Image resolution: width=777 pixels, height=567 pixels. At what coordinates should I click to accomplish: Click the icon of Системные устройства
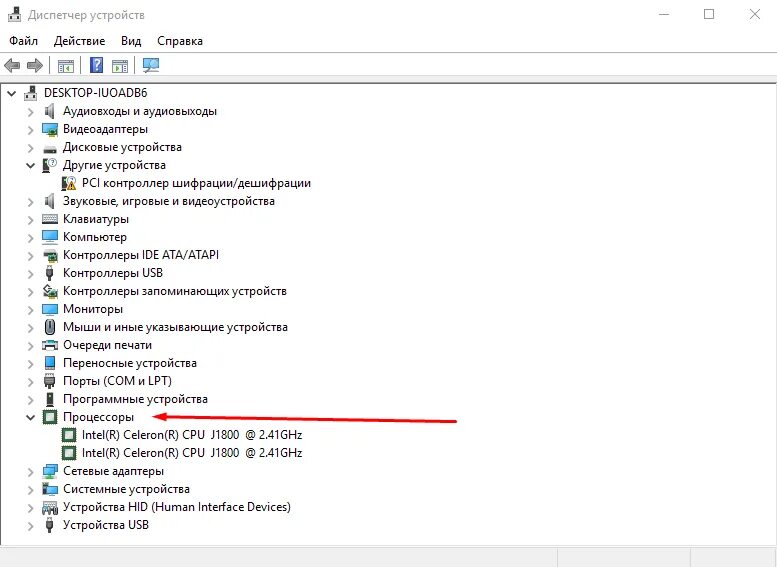[50, 489]
